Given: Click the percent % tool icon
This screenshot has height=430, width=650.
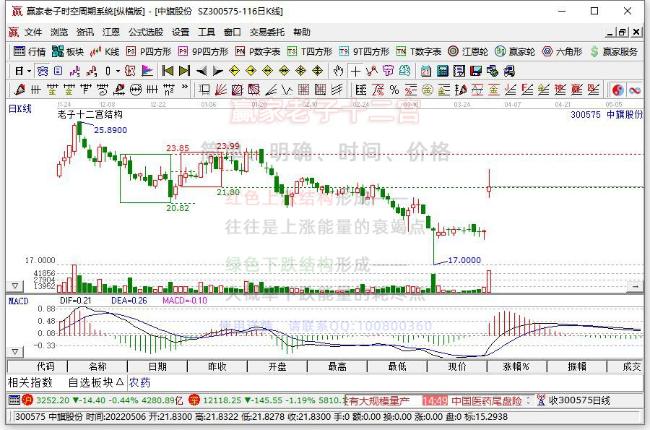Looking at the screenshot, I should tap(394, 90).
